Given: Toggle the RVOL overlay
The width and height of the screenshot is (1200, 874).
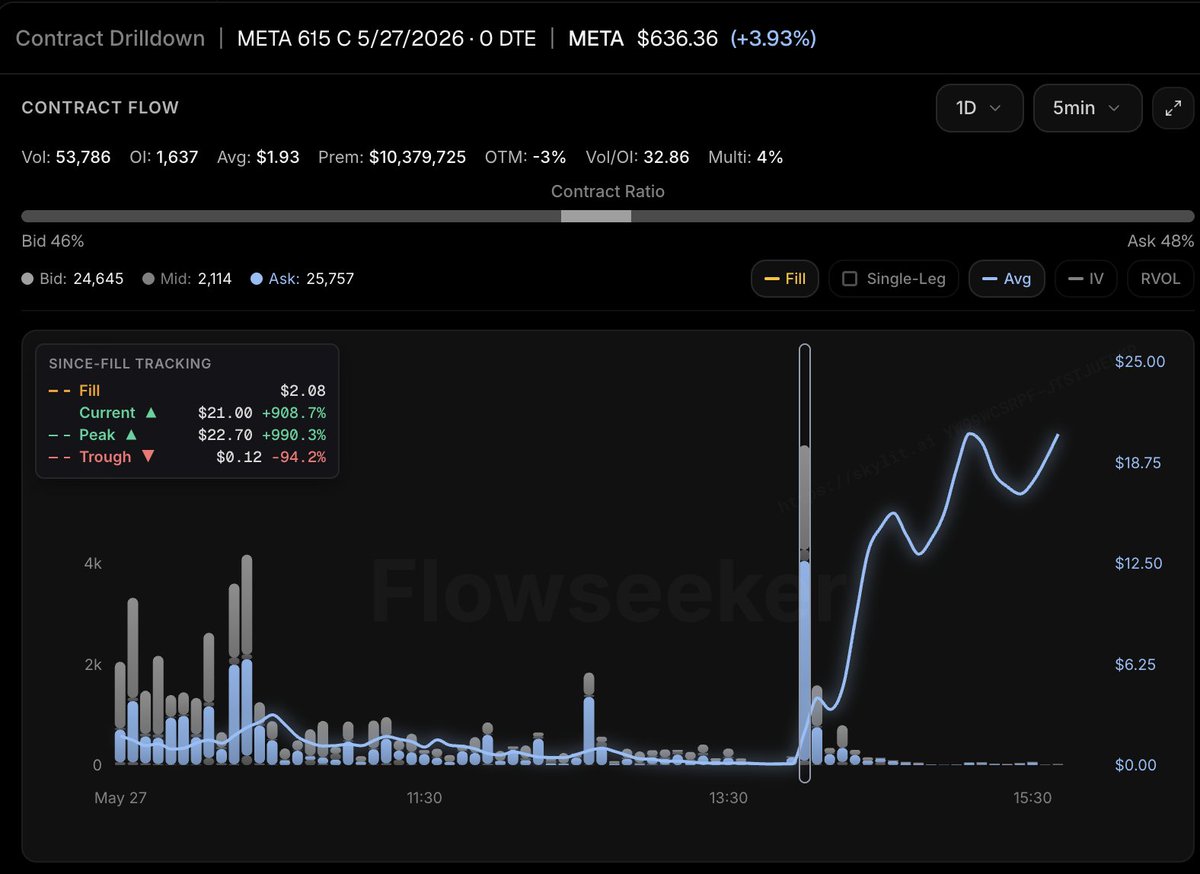Looking at the screenshot, I should 1160,279.
